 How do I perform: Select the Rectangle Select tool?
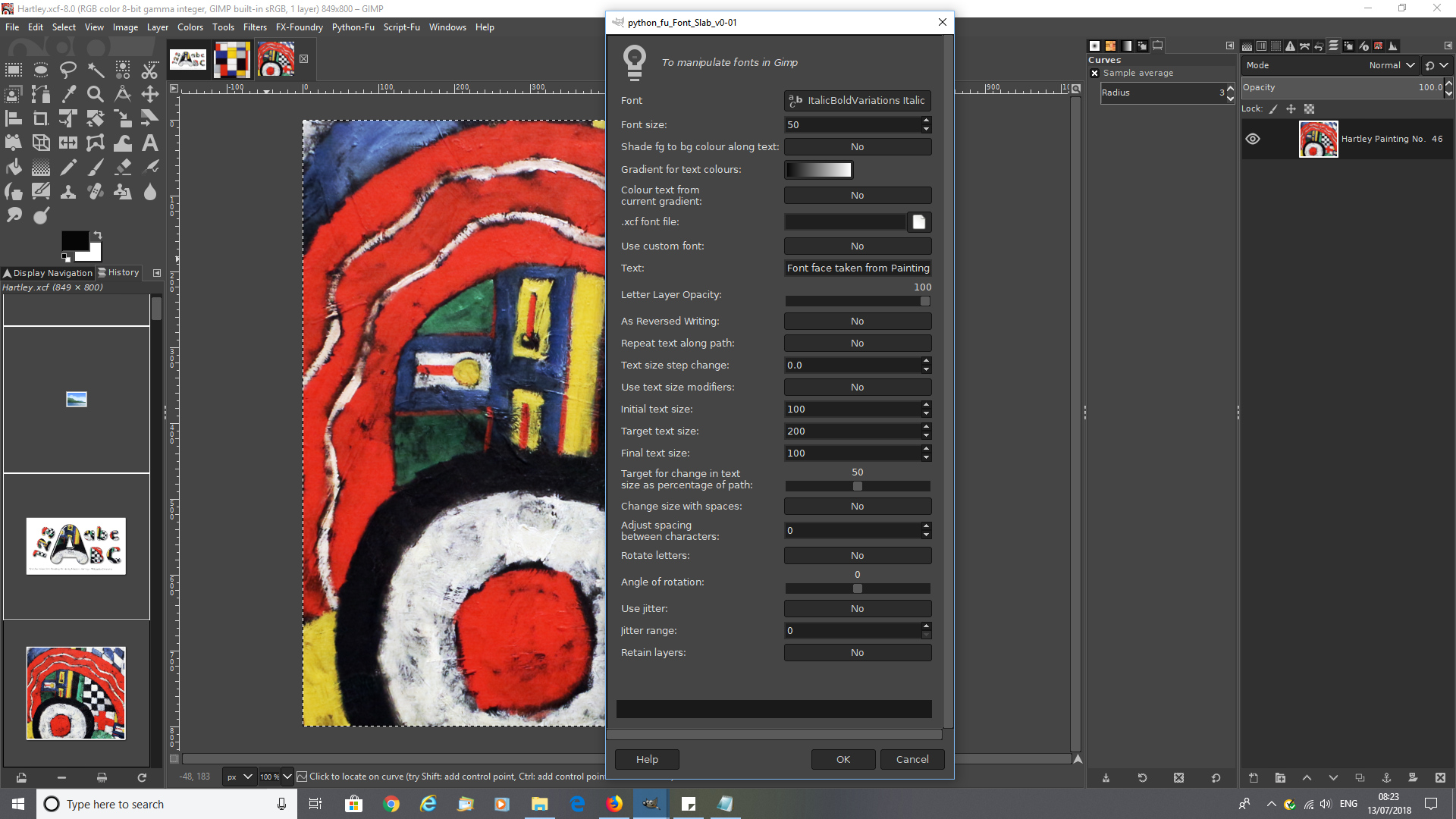[x=14, y=71]
